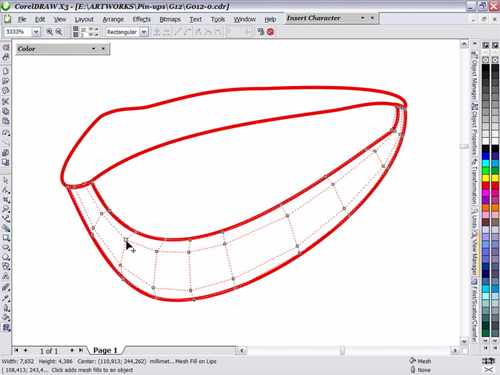The height and width of the screenshot is (375, 500).
Task: Select the Pick tool arrow
Action: (x=6, y=180)
